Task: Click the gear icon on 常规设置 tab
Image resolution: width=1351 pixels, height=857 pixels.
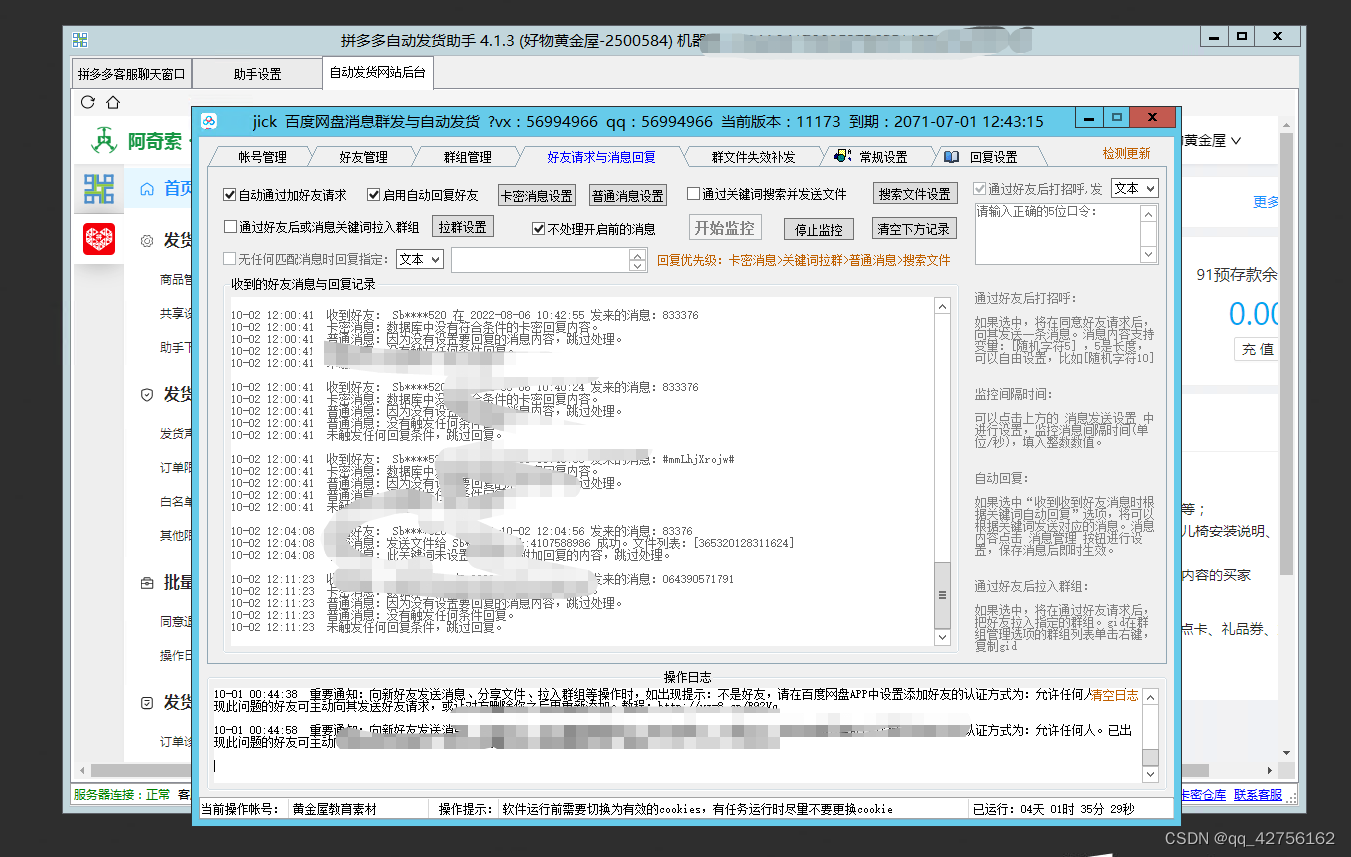Action: 843,157
